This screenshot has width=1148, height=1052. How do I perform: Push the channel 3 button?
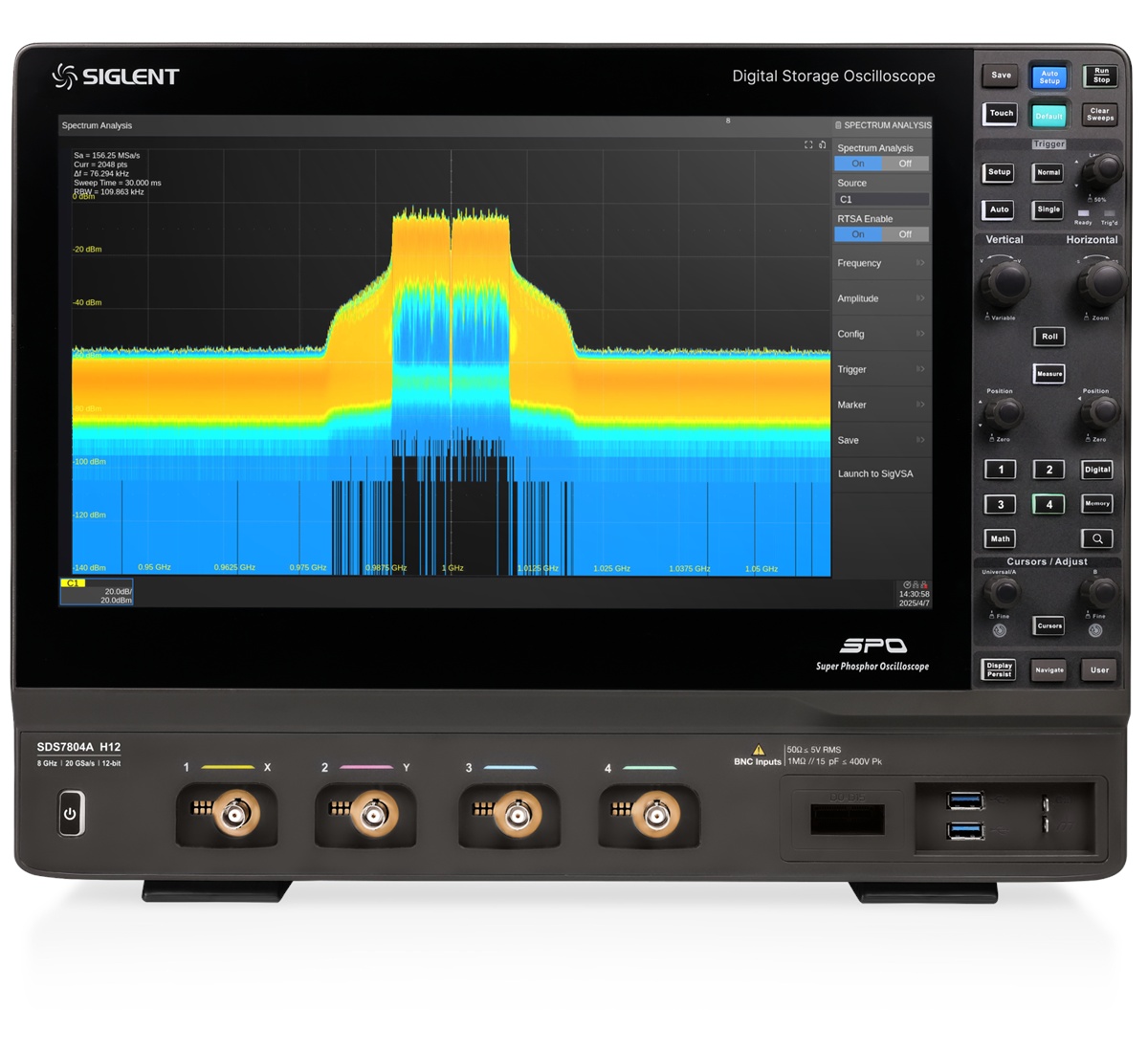coord(1001,504)
